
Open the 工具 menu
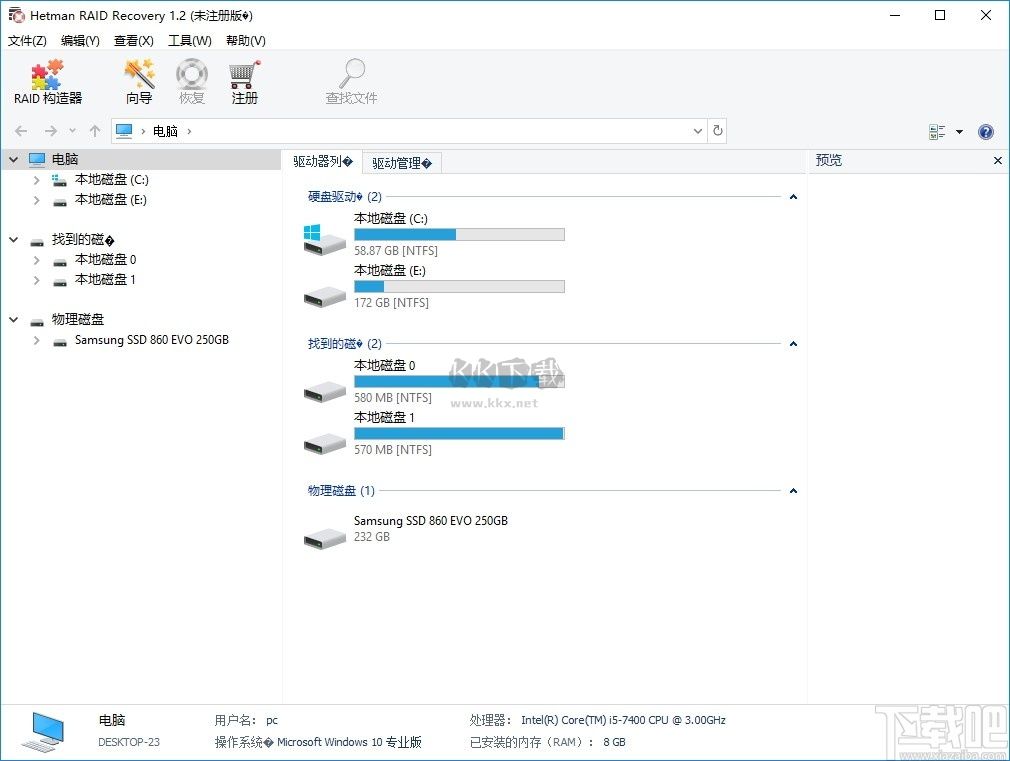(x=188, y=41)
